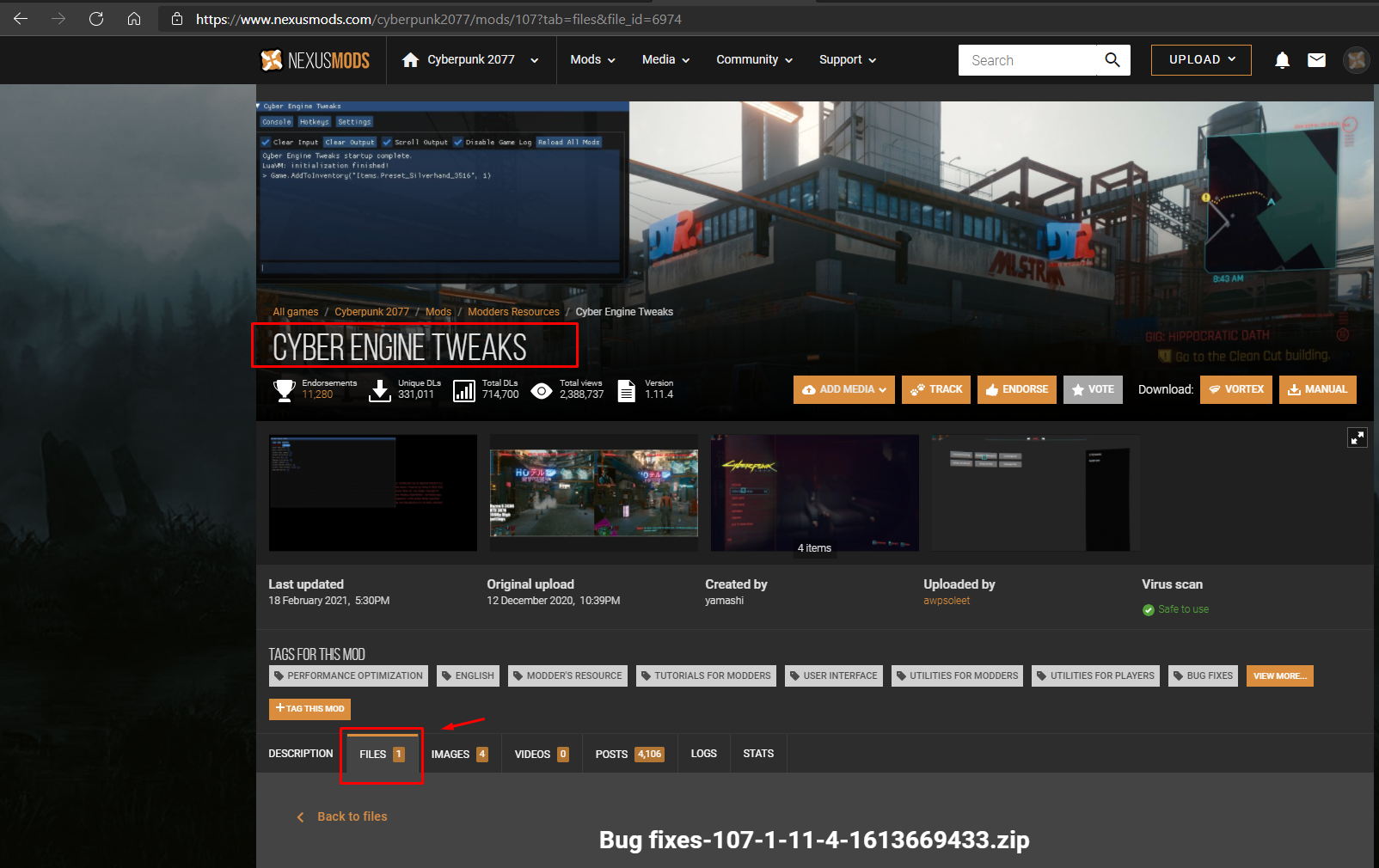Switch to the Files tab

point(383,754)
